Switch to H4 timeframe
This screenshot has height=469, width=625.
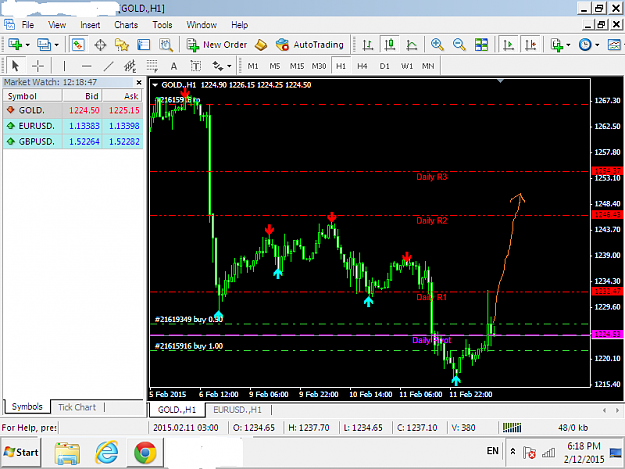point(362,66)
